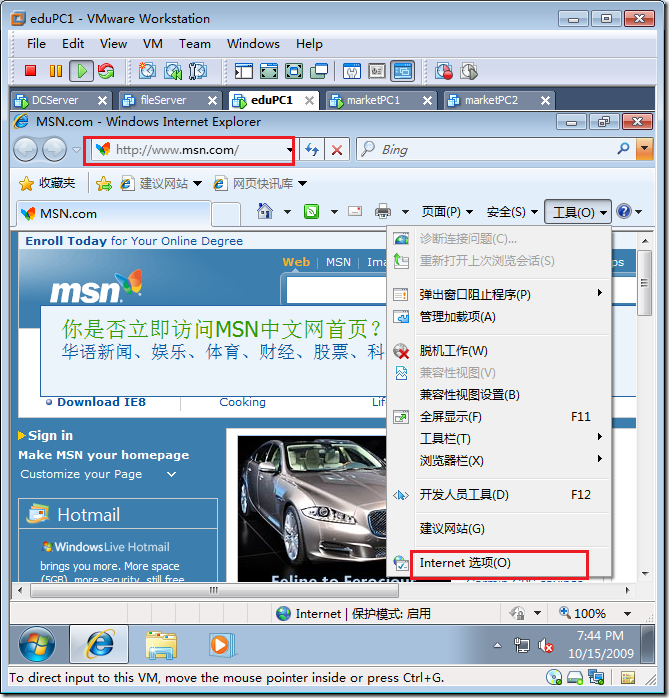
Task: Stop the VM with the red power-off icon
Action: coord(30,71)
